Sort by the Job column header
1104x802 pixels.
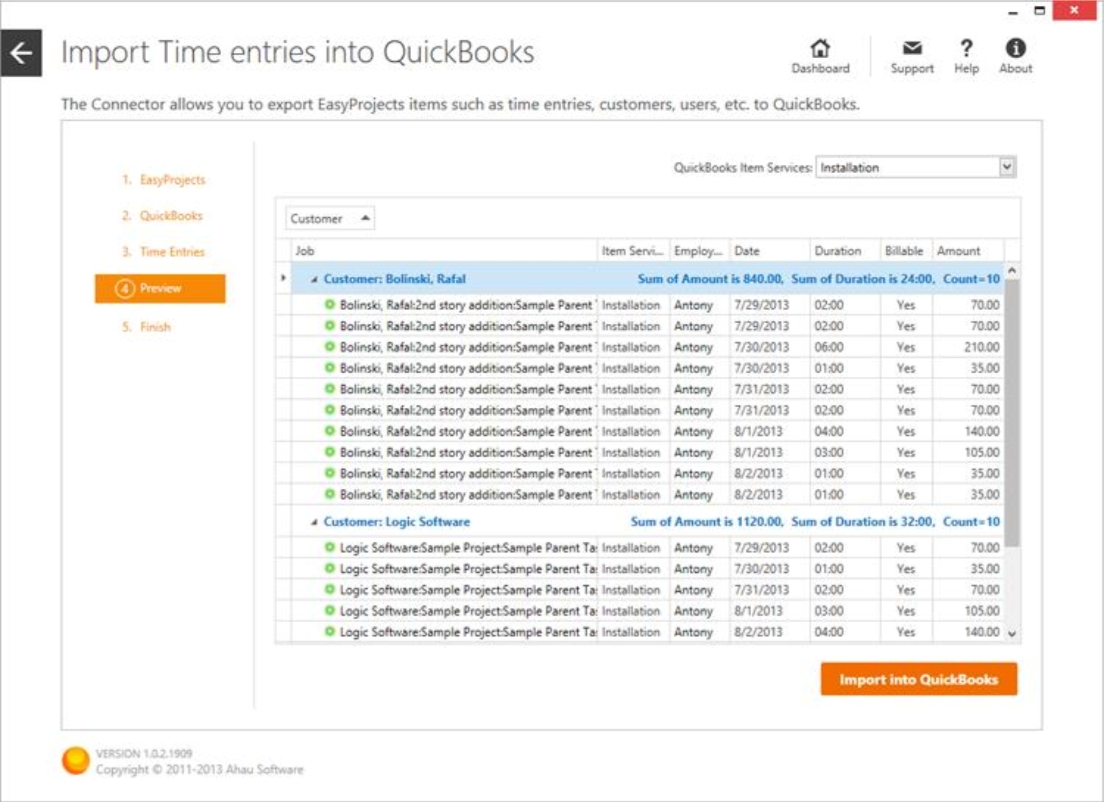(444, 251)
